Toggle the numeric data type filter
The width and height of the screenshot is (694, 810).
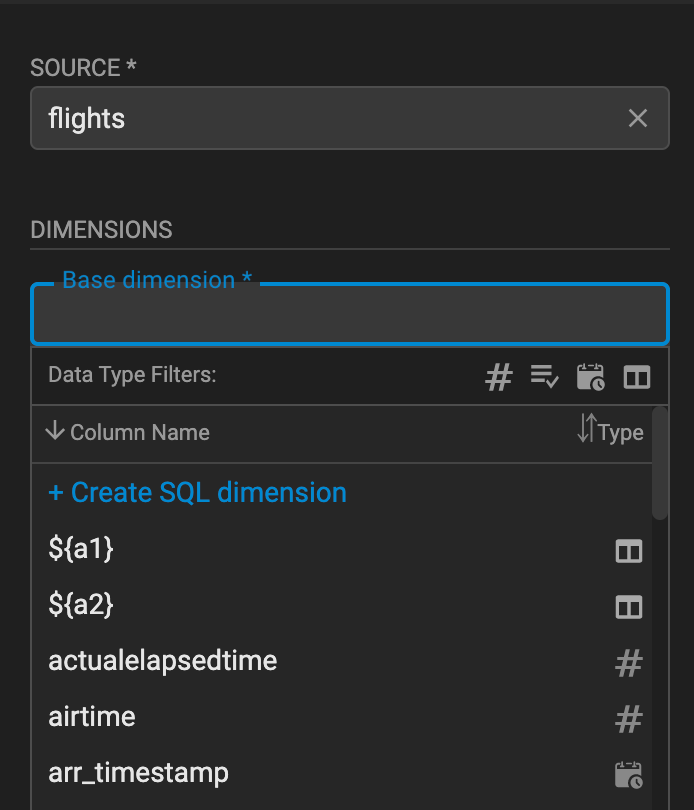point(499,377)
